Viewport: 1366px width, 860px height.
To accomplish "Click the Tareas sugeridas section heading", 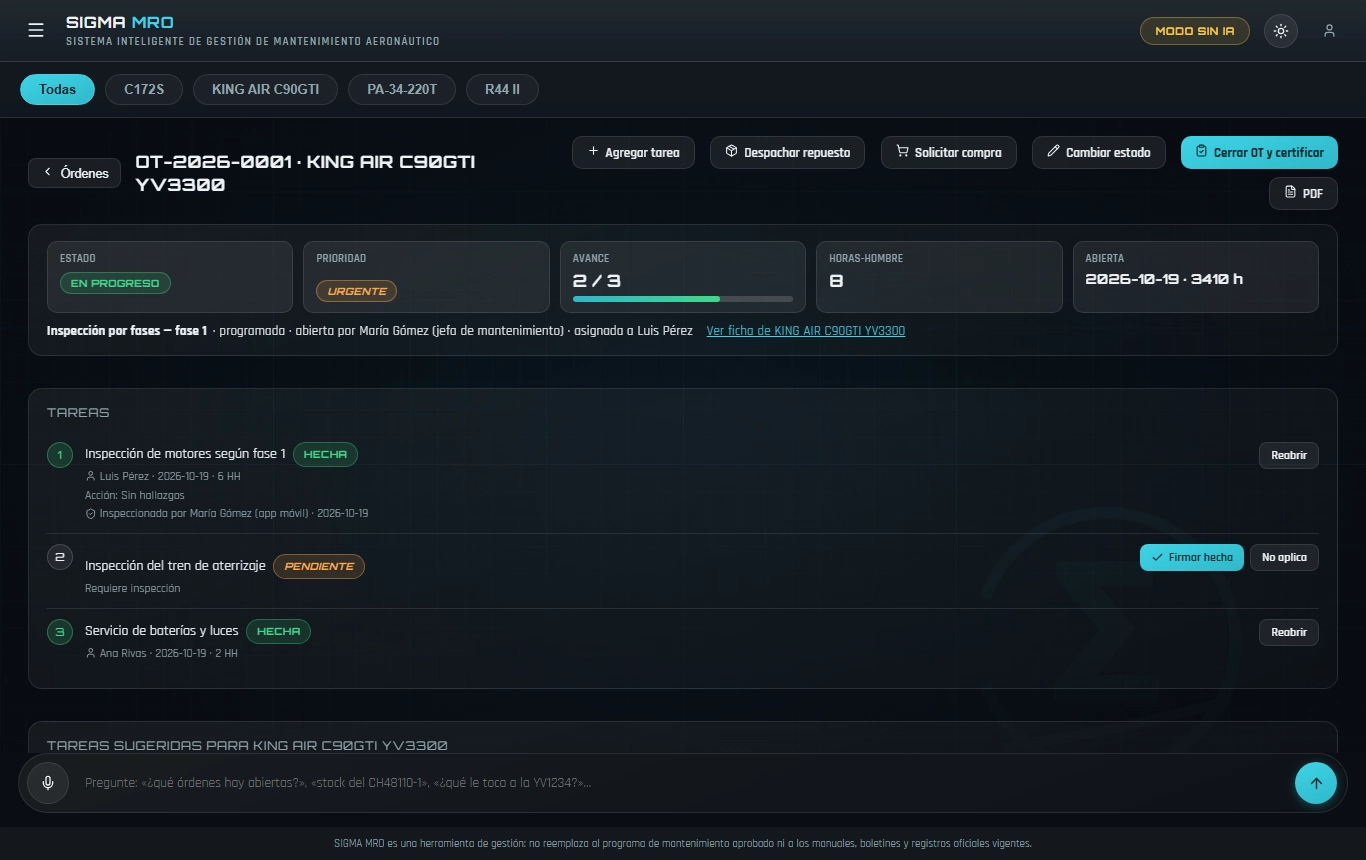I will point(247,745).
